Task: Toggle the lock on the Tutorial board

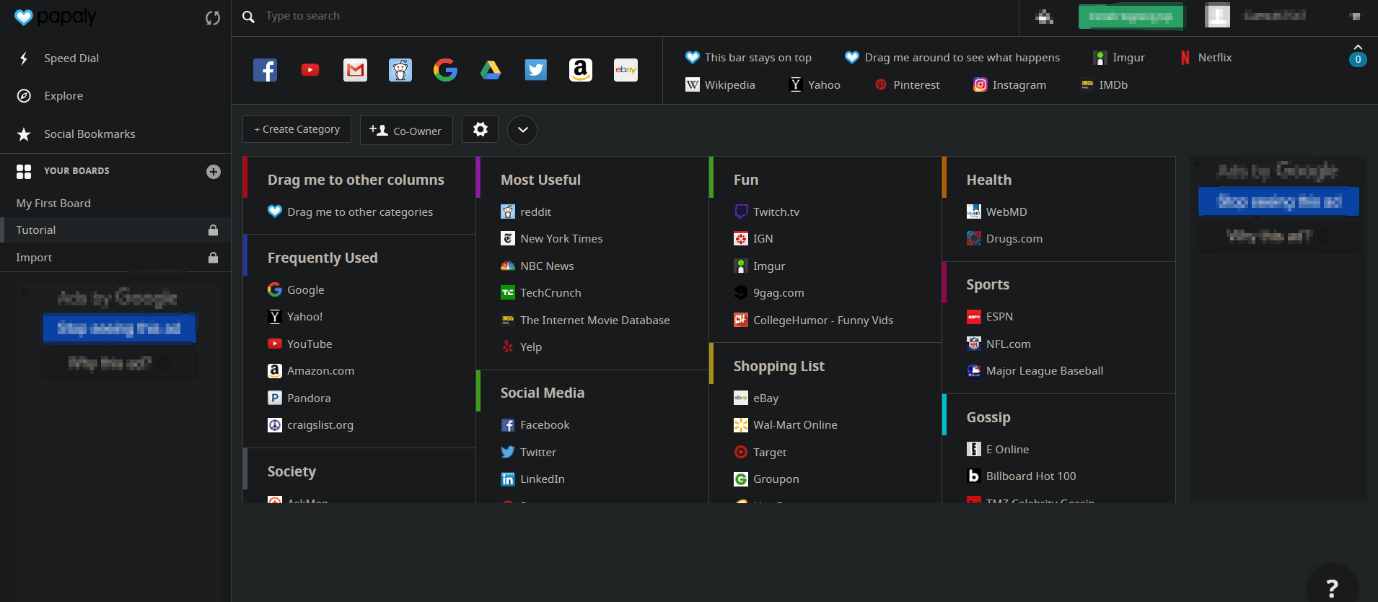Action: point(213,230)
